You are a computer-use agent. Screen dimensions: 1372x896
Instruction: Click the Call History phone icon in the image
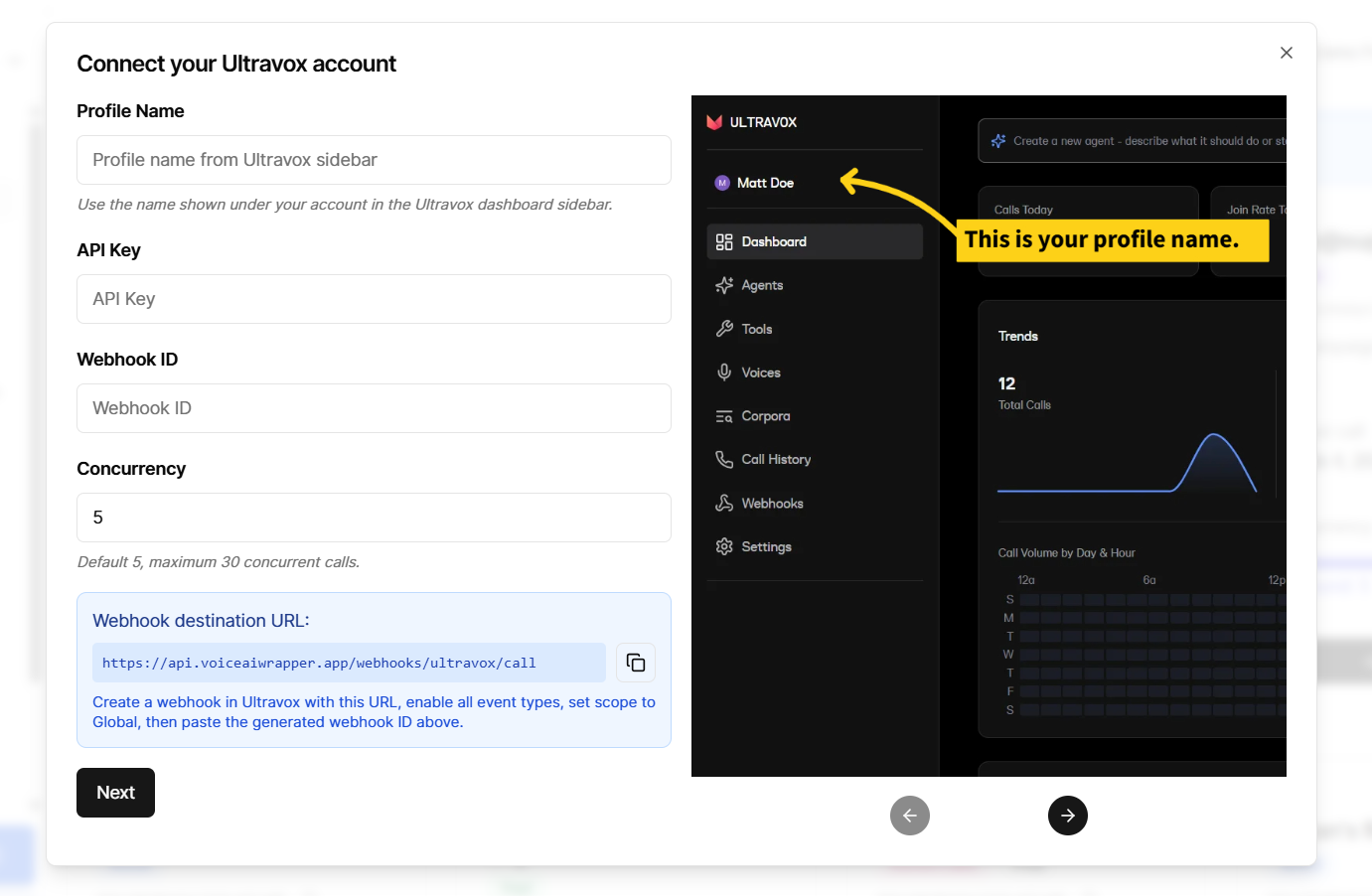click(x=724, y=459)
